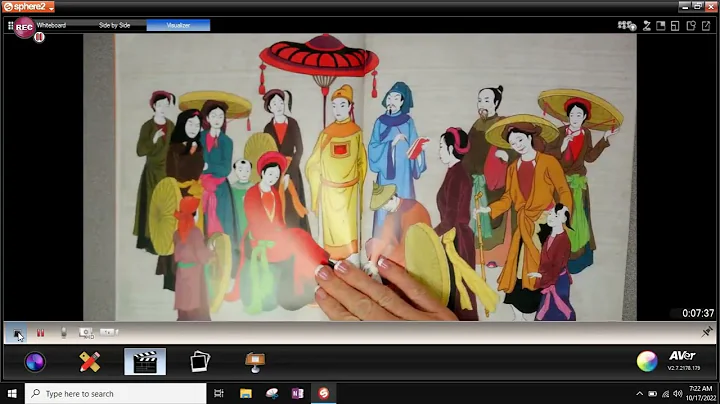This screenshot has height=404, width=720.
Task: Open OneNote from the taskbar
Action: (x=298, y=393)
